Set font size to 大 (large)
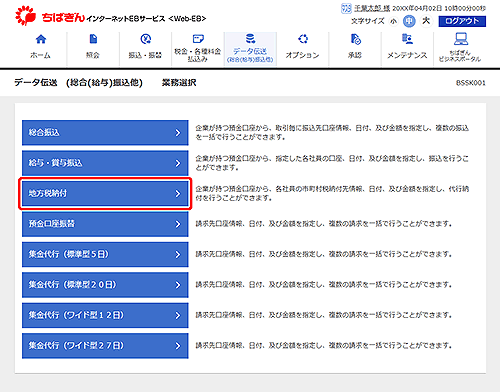 (426, 21)
